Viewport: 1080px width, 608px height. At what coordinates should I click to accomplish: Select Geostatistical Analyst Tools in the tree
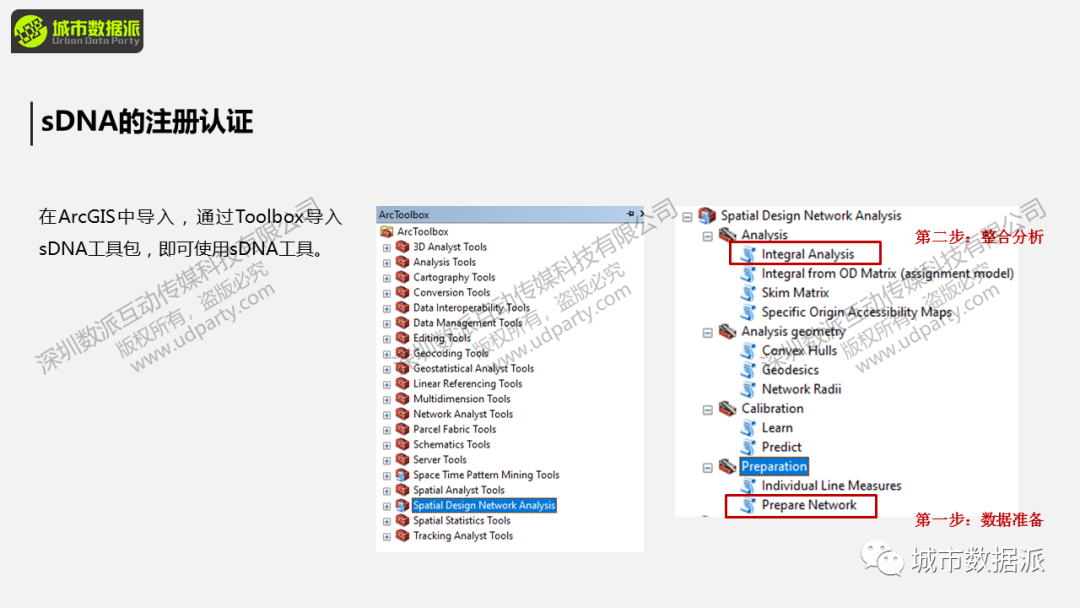click(x=474, y=368)
